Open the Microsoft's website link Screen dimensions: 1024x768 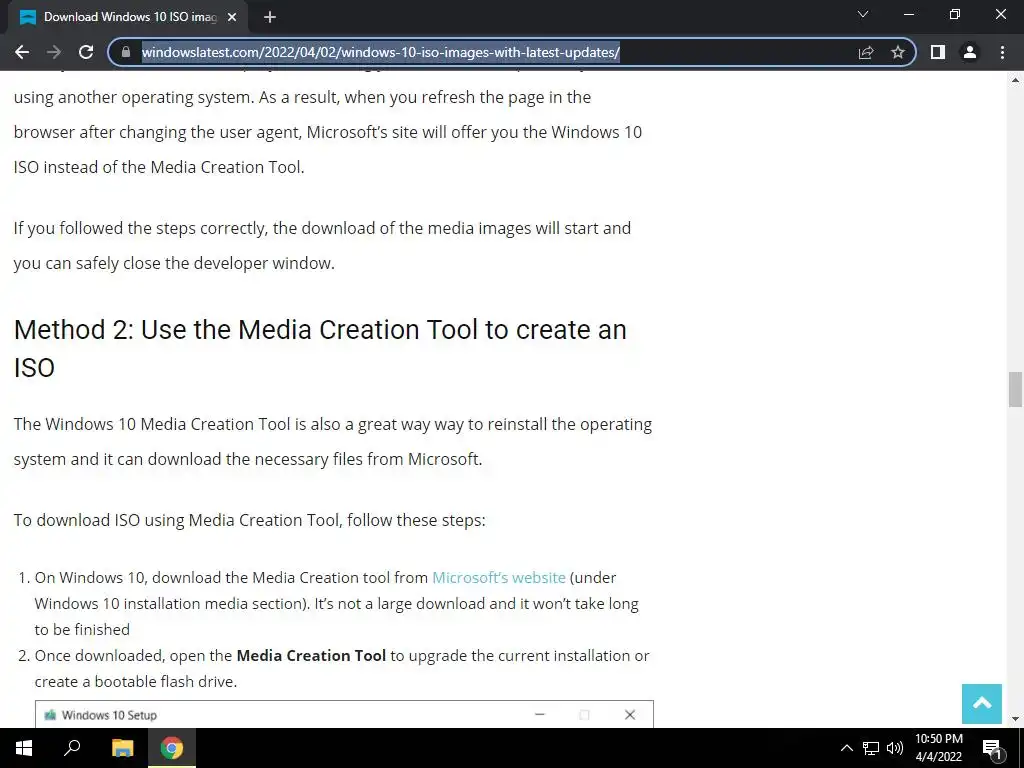click(x=499, y=577)
